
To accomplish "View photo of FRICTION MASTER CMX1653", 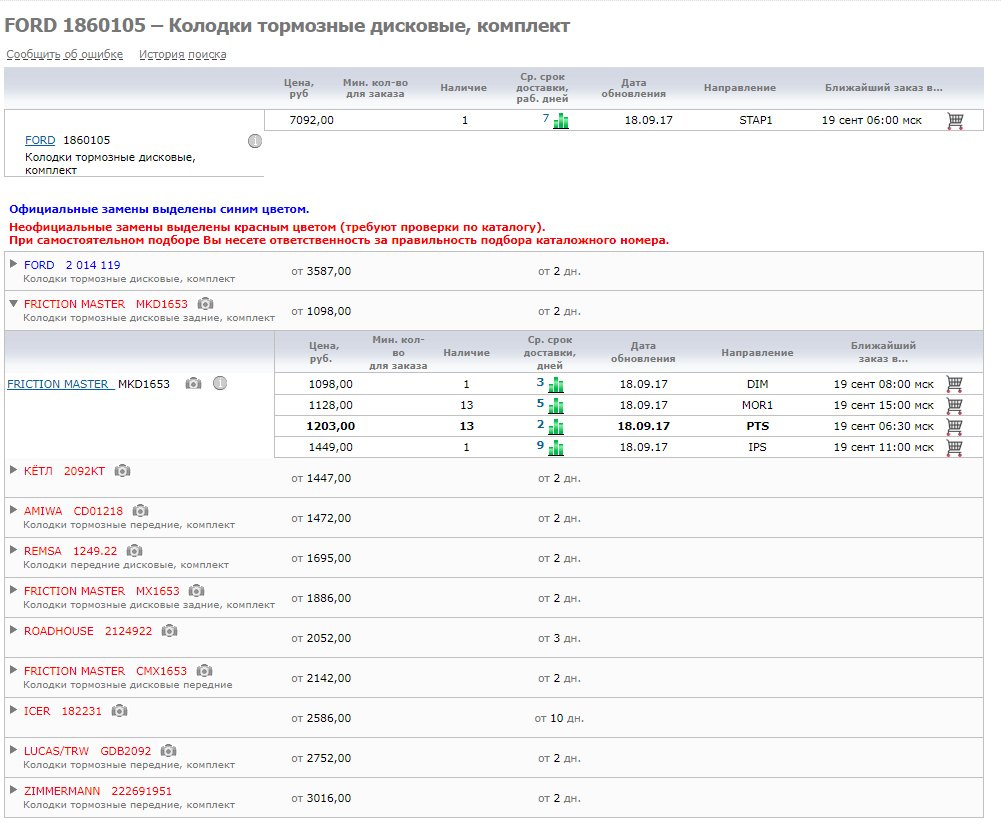I will tap(204, 671).
